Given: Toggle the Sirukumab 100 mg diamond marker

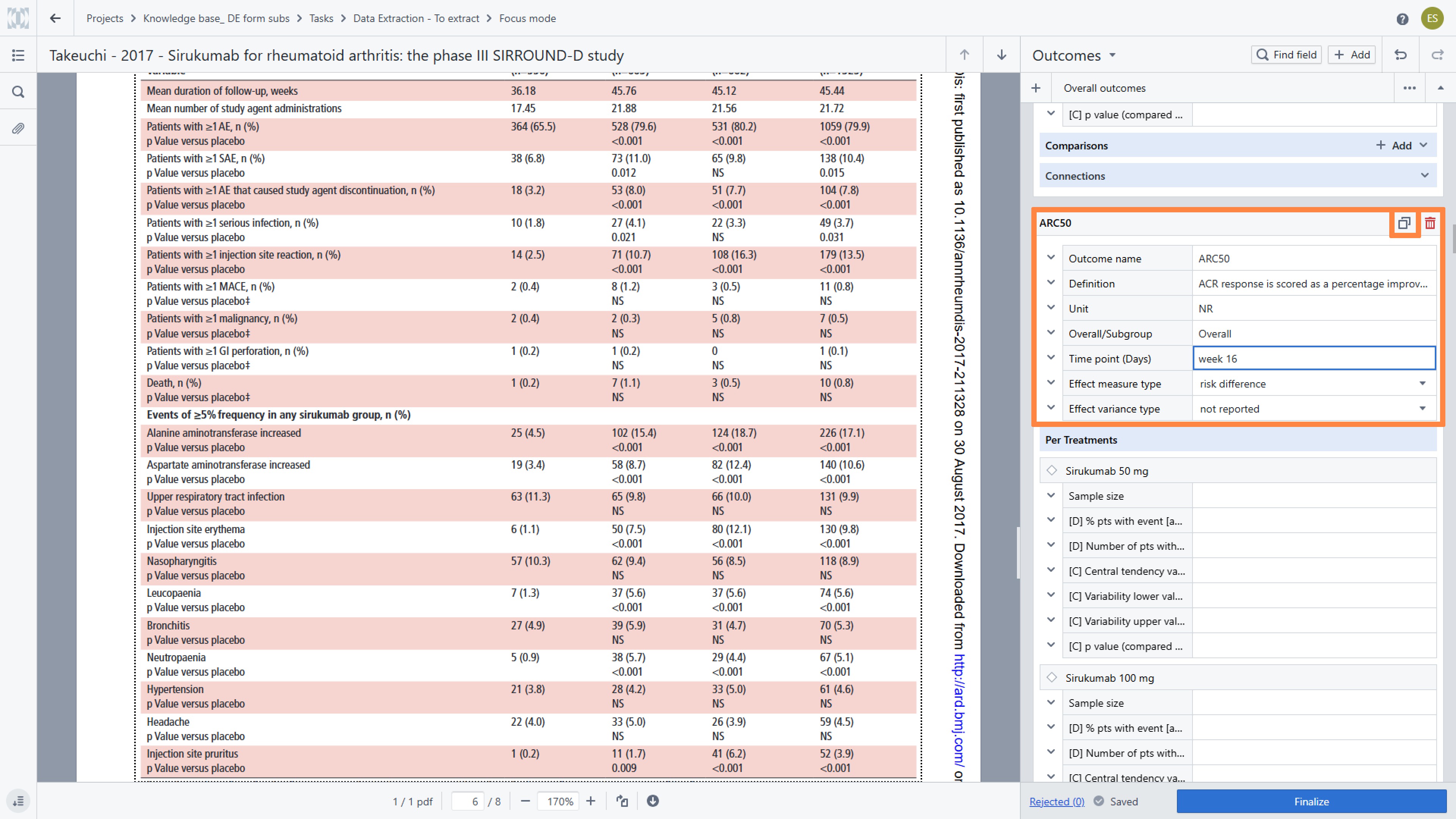Looking at the screenshot, I should pos(1052,677).
